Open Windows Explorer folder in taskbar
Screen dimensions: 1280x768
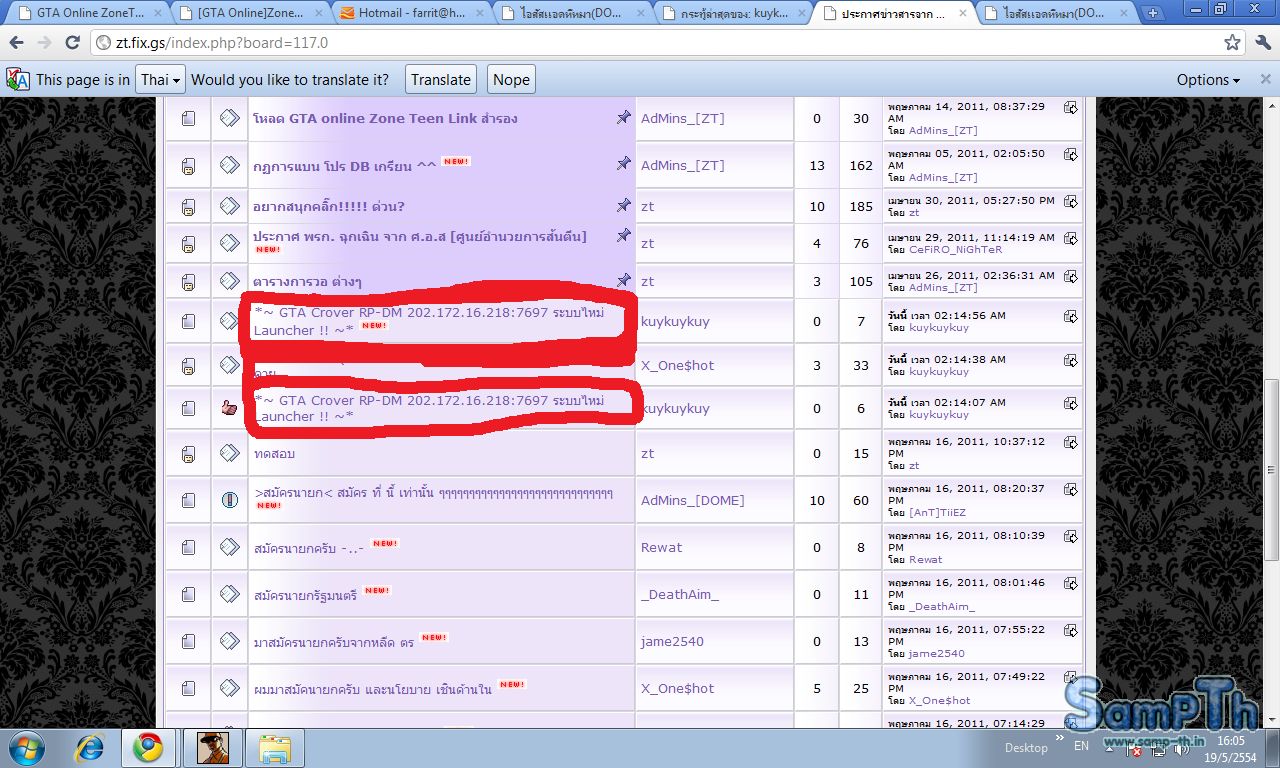[x=275, y=747]
